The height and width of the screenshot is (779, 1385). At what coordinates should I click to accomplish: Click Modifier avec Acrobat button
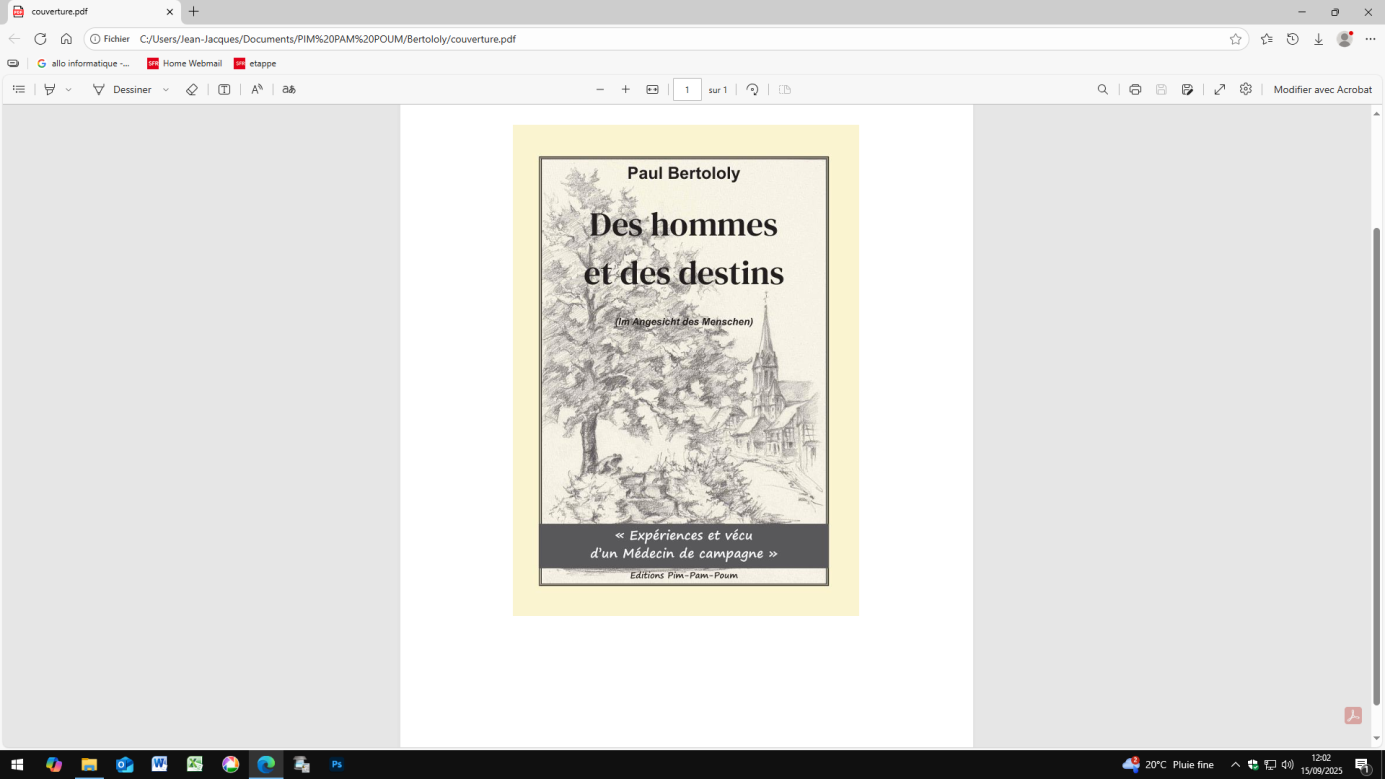(1322, 89)
